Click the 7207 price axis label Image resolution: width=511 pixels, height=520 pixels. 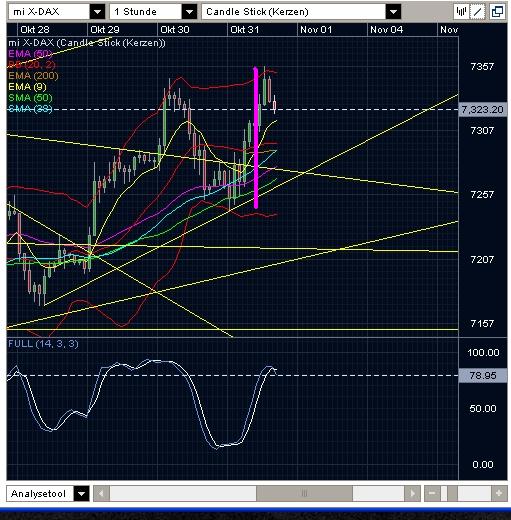click(x=482, y=259)
